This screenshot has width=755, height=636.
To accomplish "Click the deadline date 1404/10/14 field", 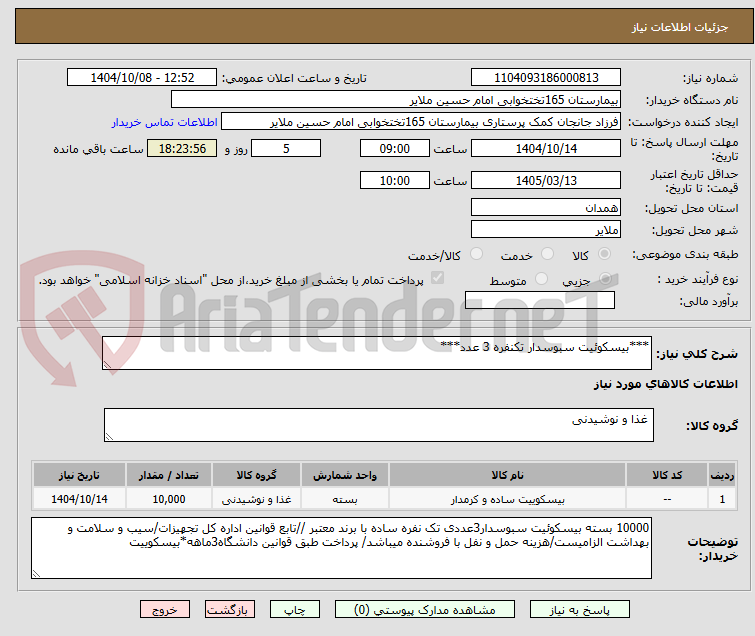I will [546, 148].
